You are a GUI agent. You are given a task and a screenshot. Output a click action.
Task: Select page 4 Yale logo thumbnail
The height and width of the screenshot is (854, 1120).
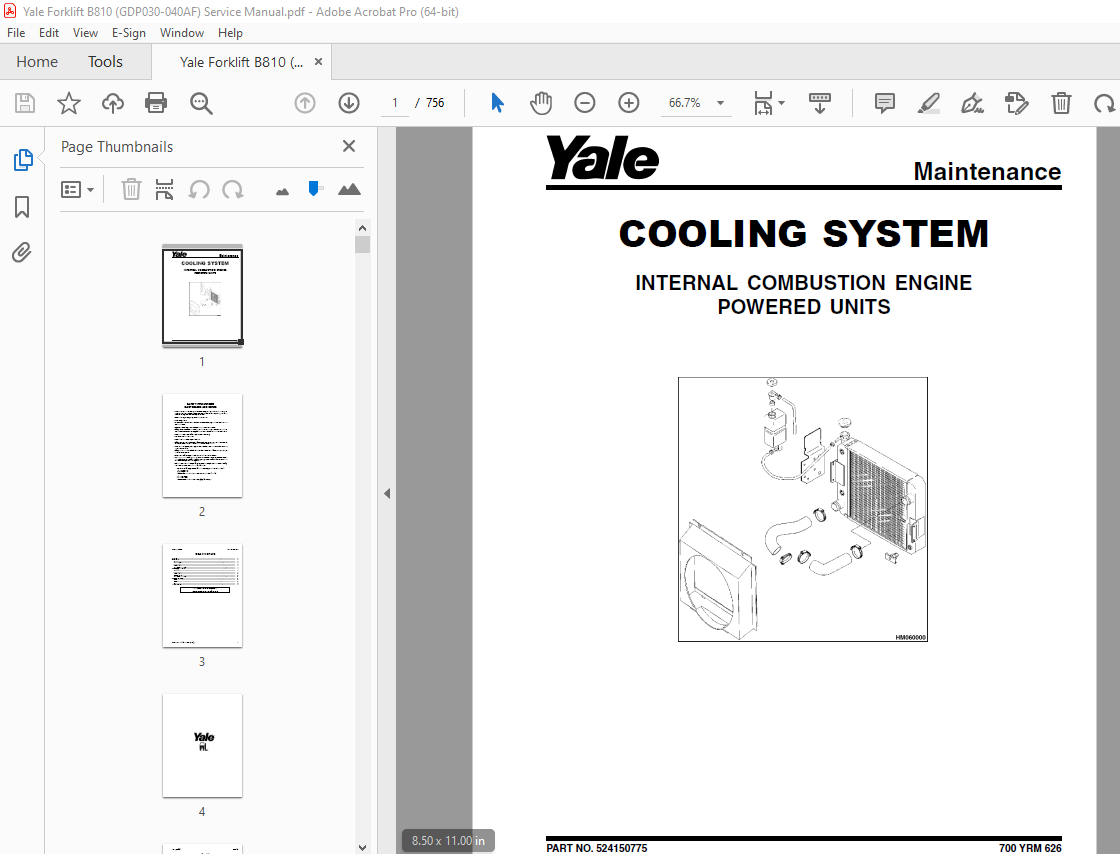(202, 745)
